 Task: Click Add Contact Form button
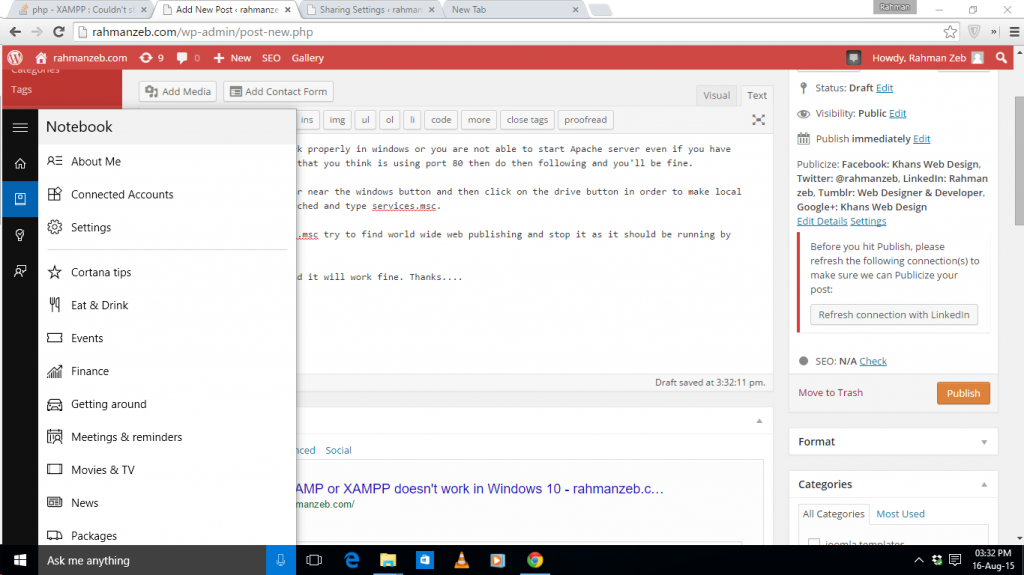click(x=279, y=91)
